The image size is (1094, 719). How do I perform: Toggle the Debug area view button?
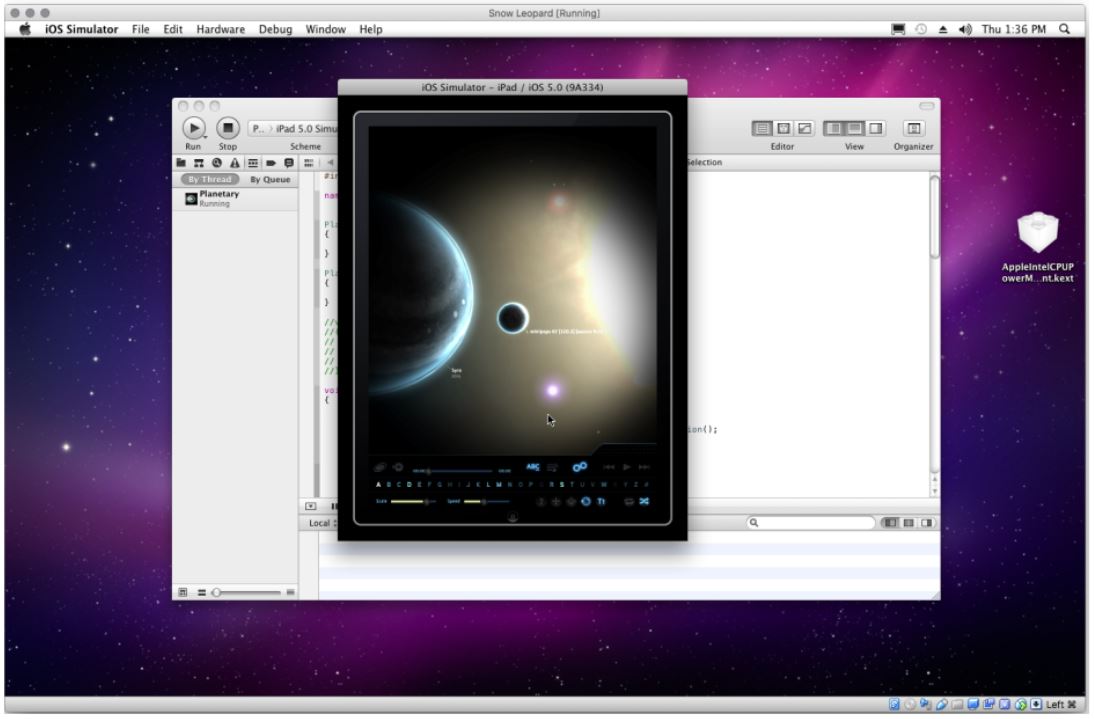point(854,128)
